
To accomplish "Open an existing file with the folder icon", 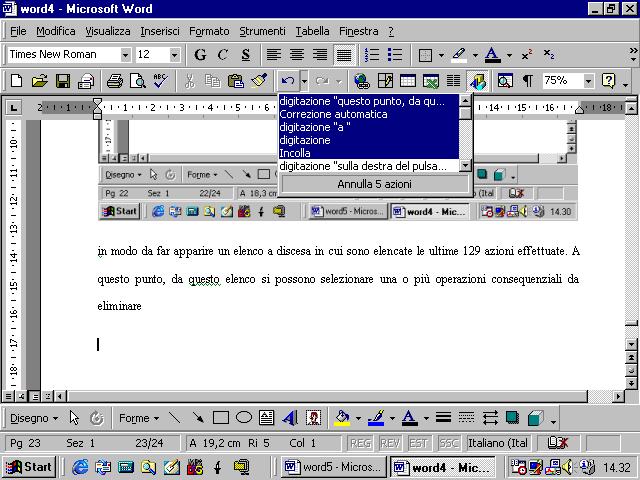I will [39, 81].
